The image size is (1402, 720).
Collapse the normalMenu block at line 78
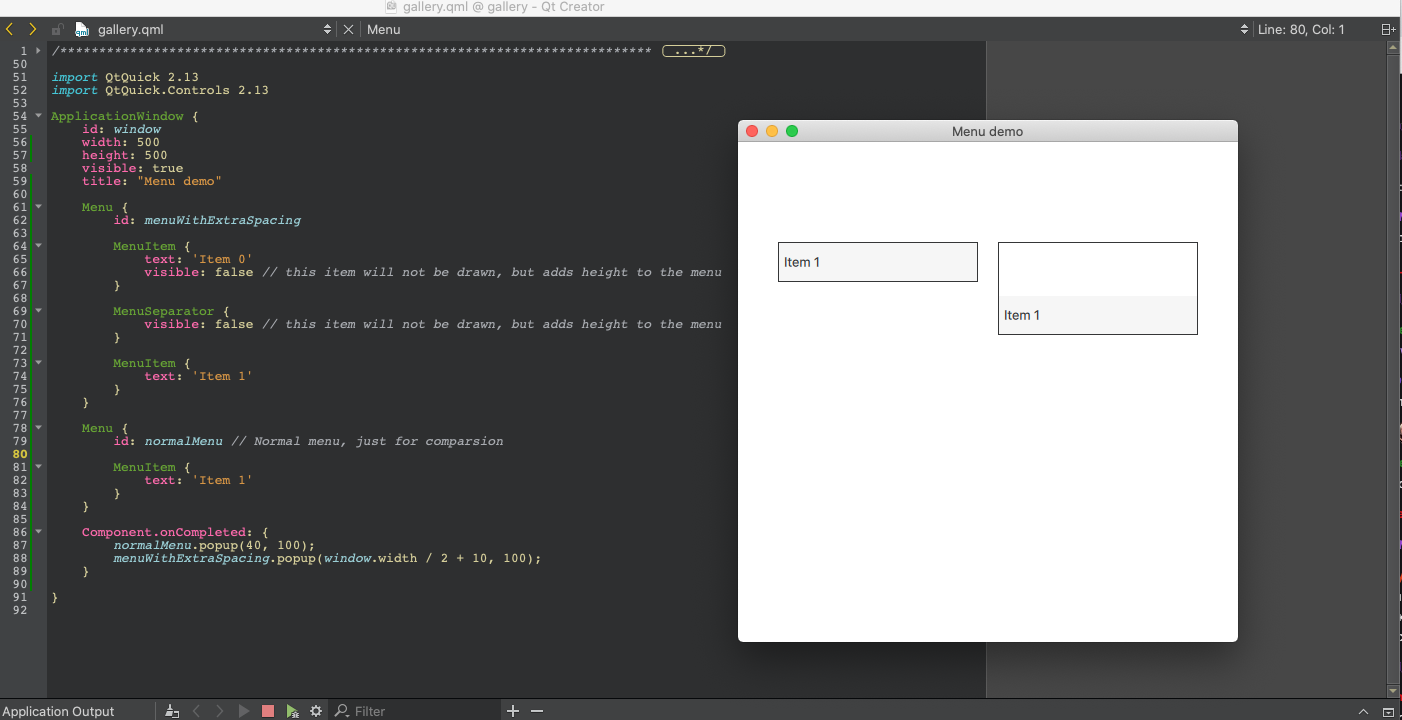point(39,428)
